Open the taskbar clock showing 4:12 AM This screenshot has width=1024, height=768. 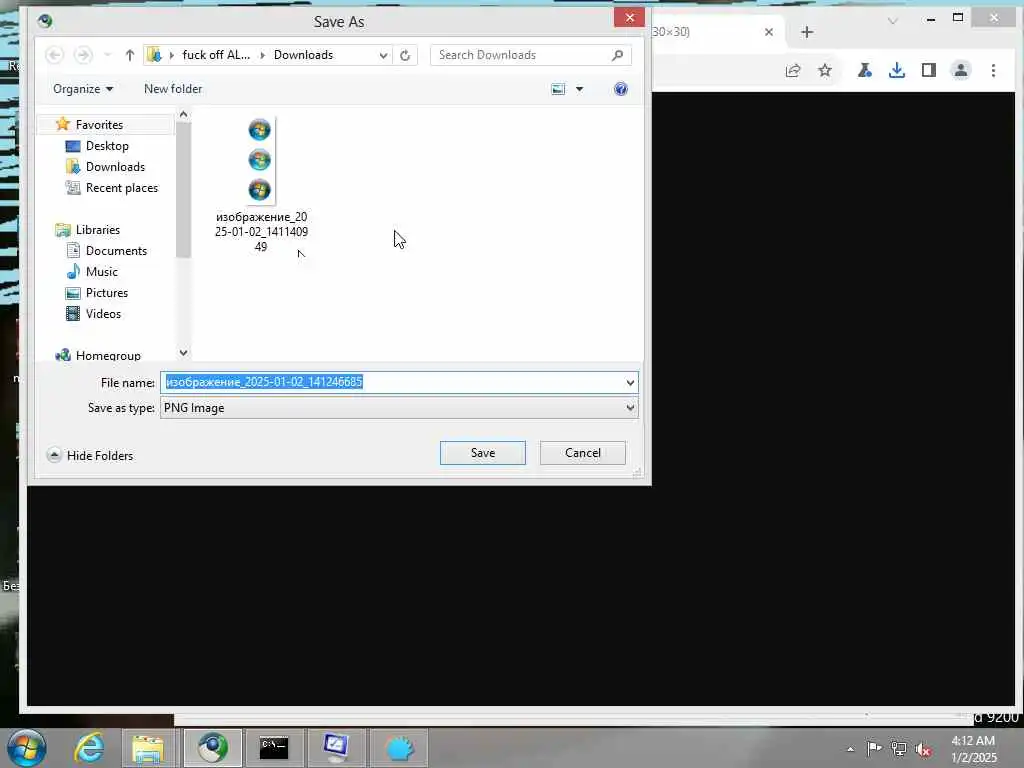pos(973,749)
